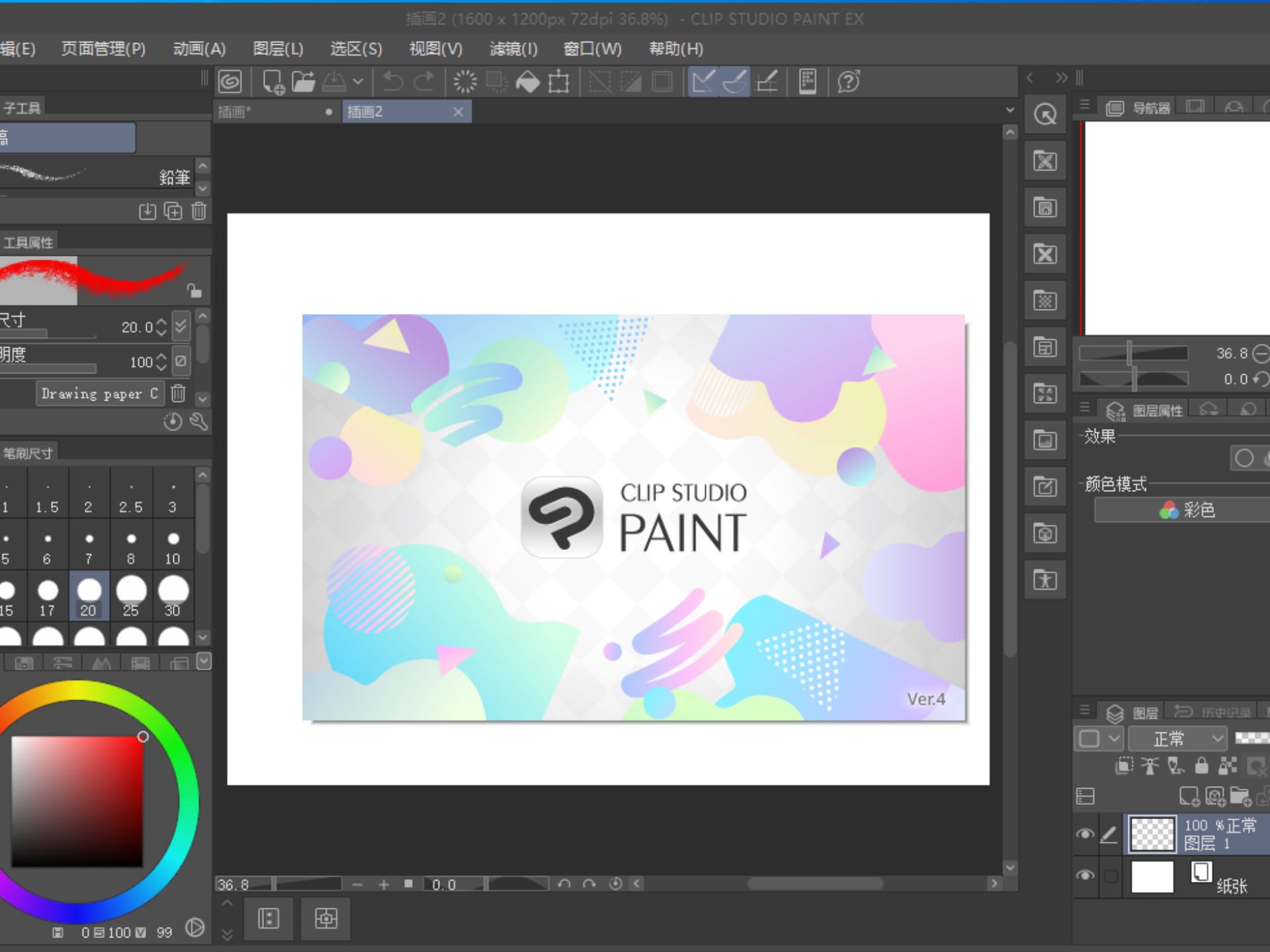Open 颜色模式 彩色 dropdown
Image resolution: width=1270 pixels, height=952 pixels.
1183,510
